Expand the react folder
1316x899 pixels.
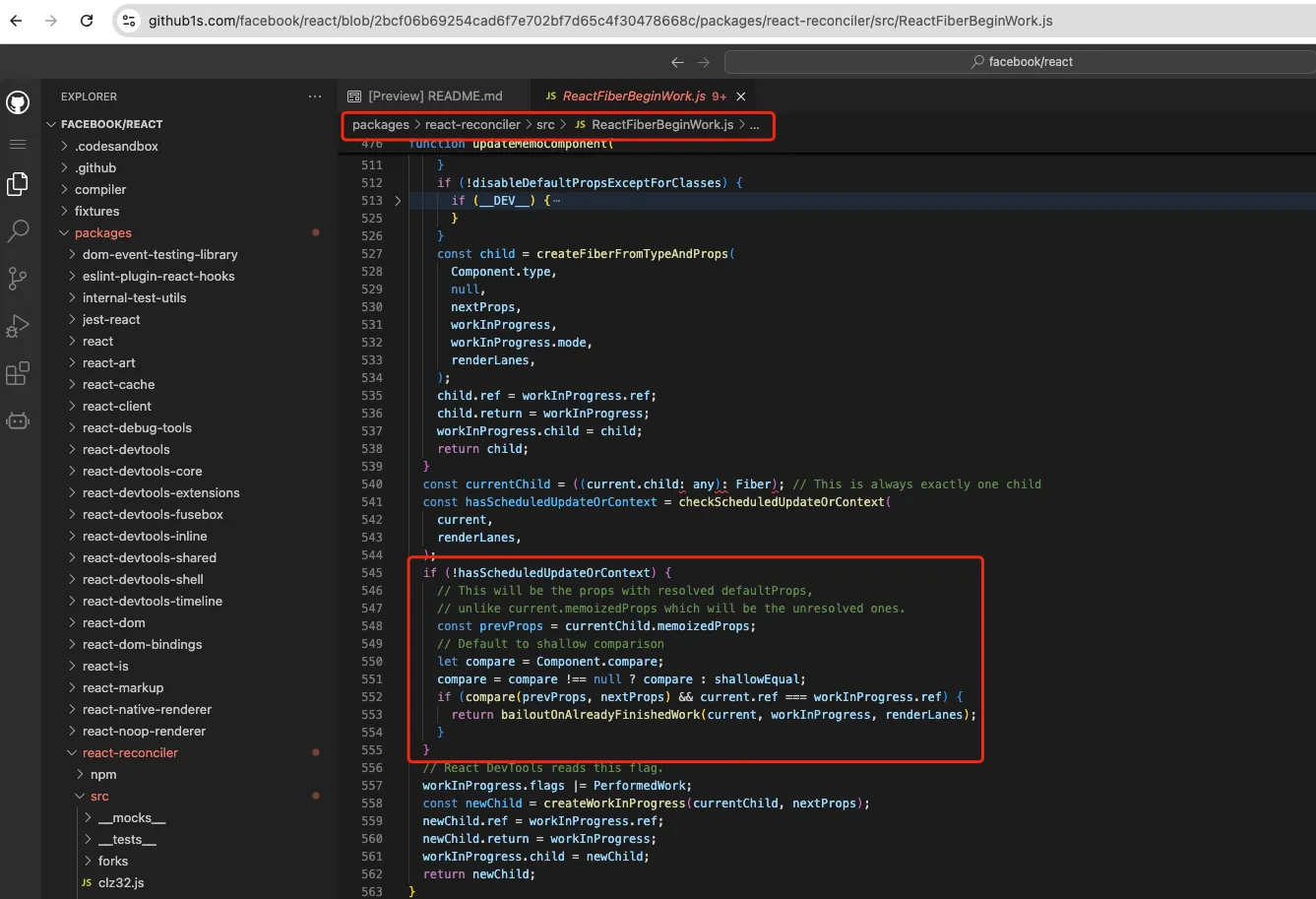(189, 341)
